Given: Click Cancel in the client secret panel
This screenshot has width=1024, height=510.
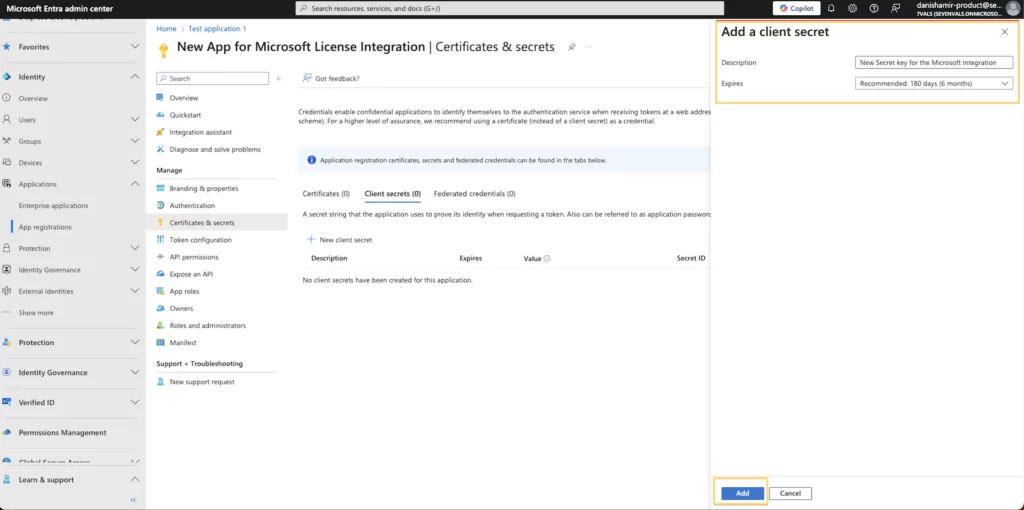Looking at the screenshot, I should click(x=790, y=493).
